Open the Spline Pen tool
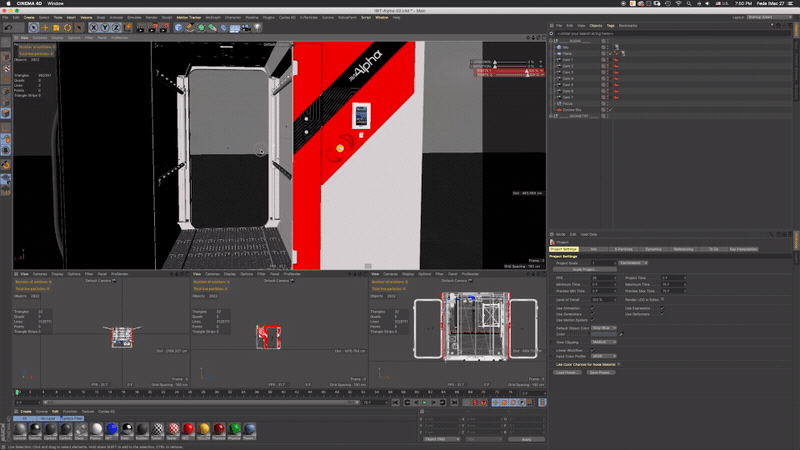800x450 pixels. click(x=190, y=28)
